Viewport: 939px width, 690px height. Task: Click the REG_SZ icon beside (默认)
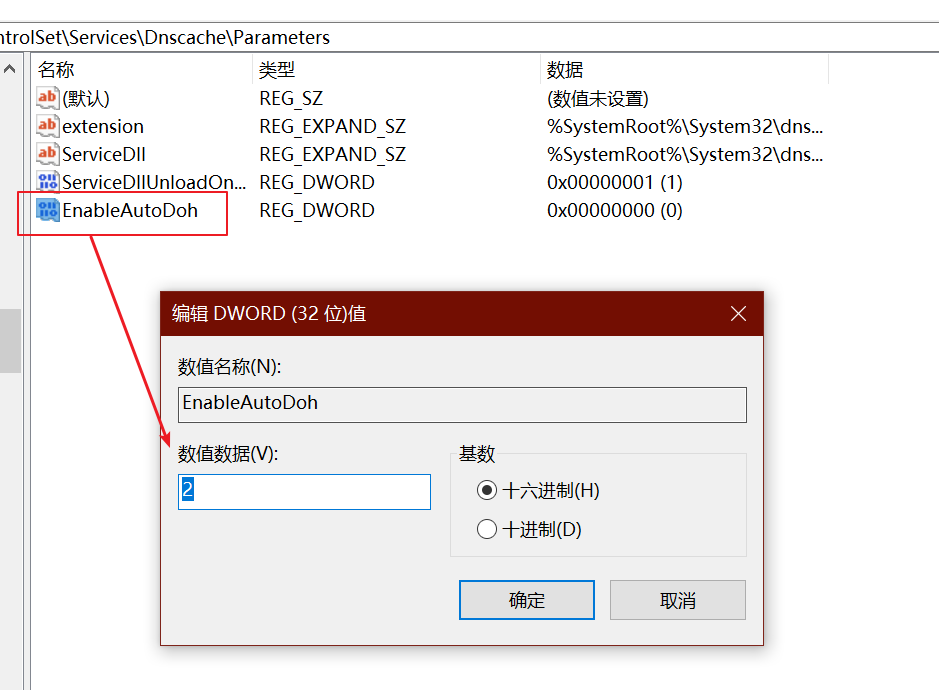coord(46,98)
